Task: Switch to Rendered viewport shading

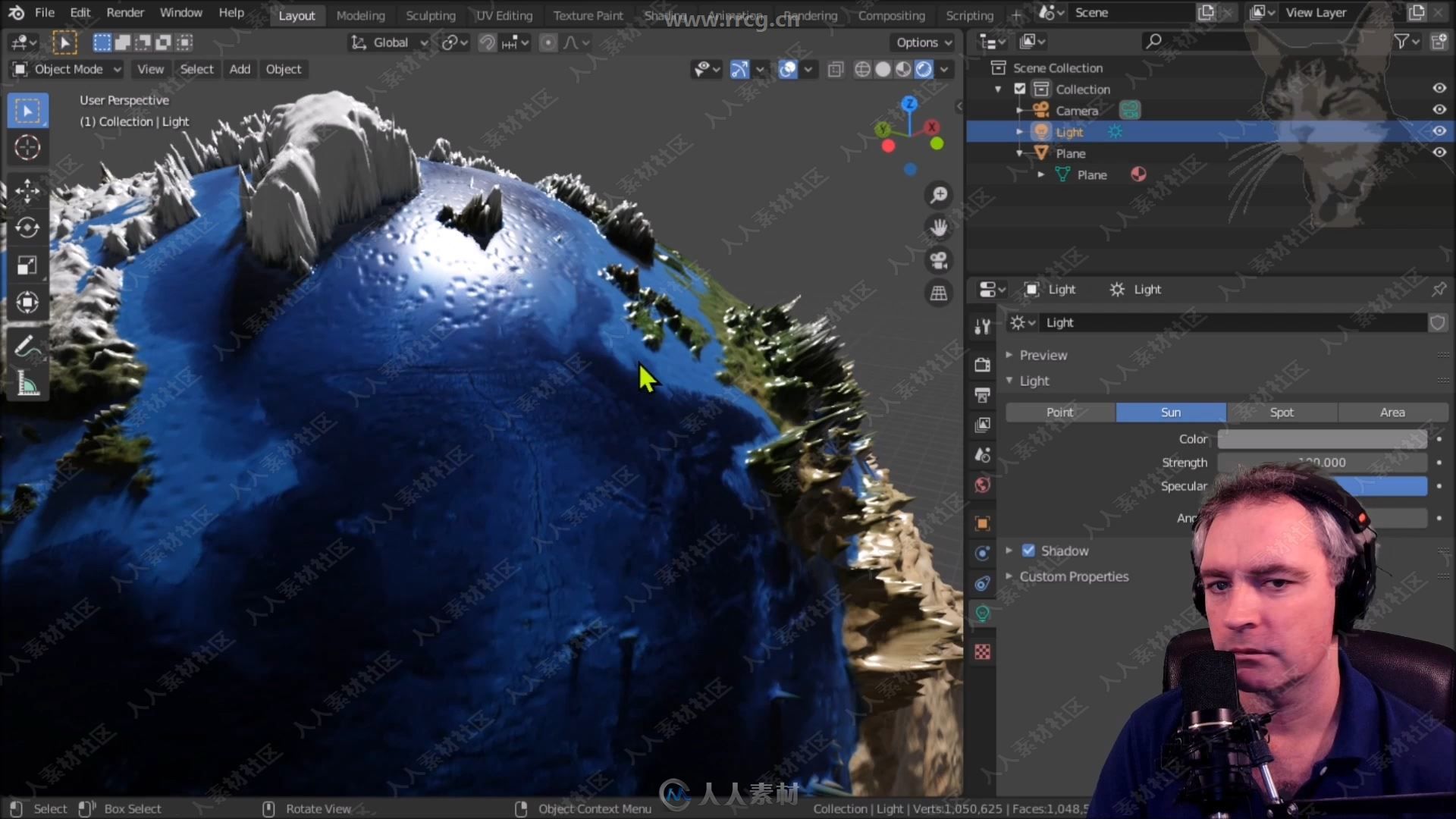Action: (924, 70)
